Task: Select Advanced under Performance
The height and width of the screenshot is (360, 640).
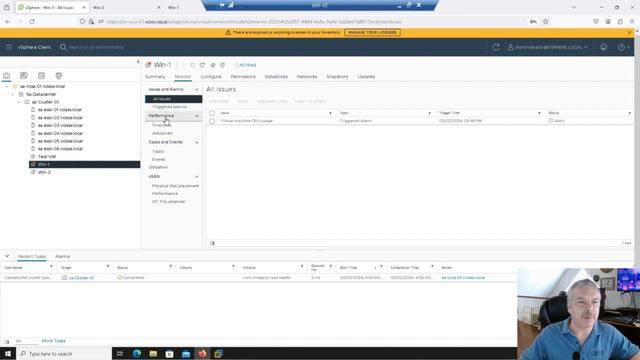Action: (162, 133)
